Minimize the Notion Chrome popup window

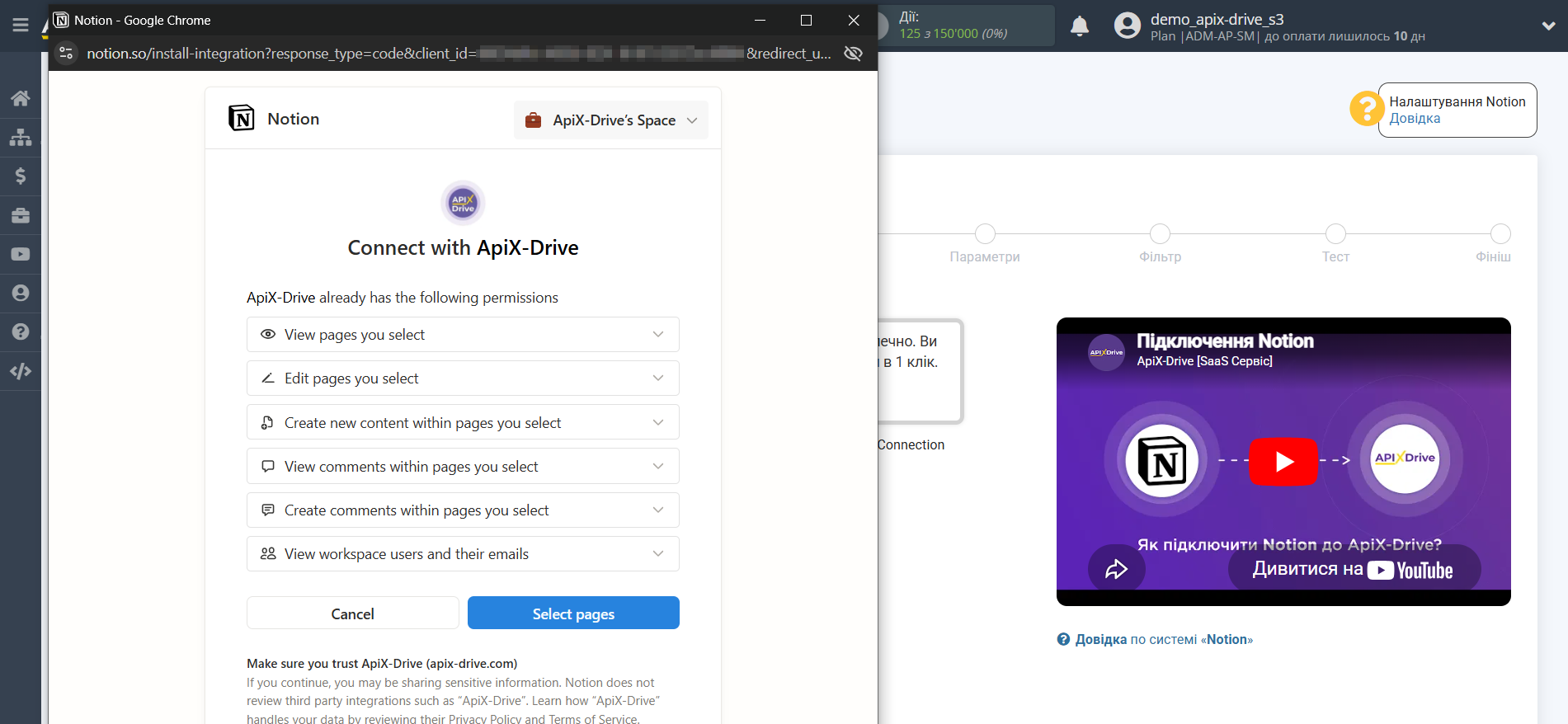[760, 20]
